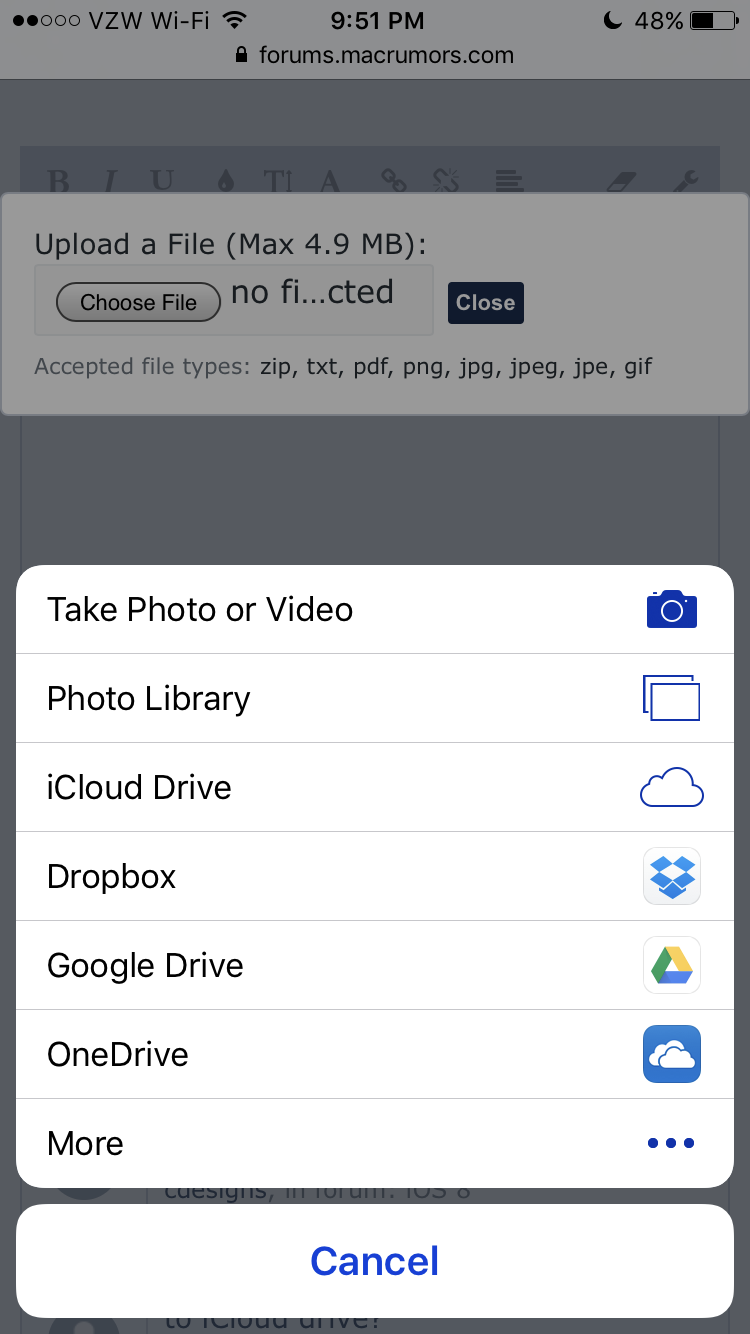Open the More sources option
750x1334 pixels.
pos(375,1143)
